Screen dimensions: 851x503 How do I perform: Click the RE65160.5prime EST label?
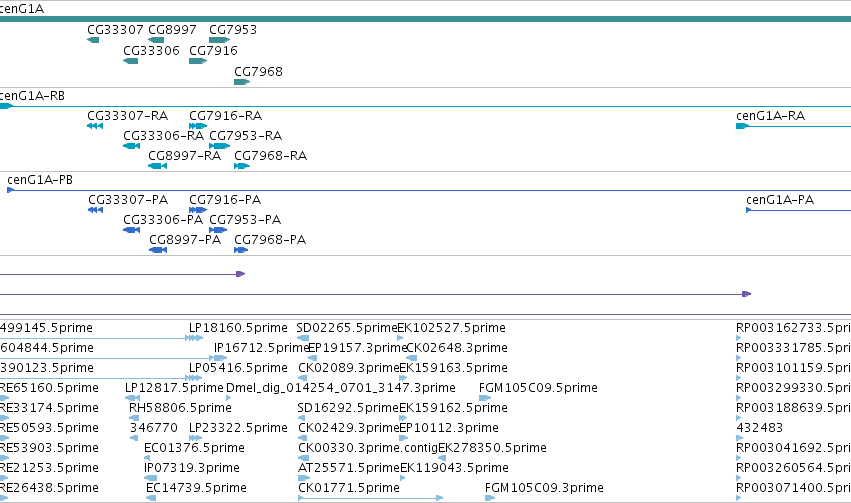(49, 388)
